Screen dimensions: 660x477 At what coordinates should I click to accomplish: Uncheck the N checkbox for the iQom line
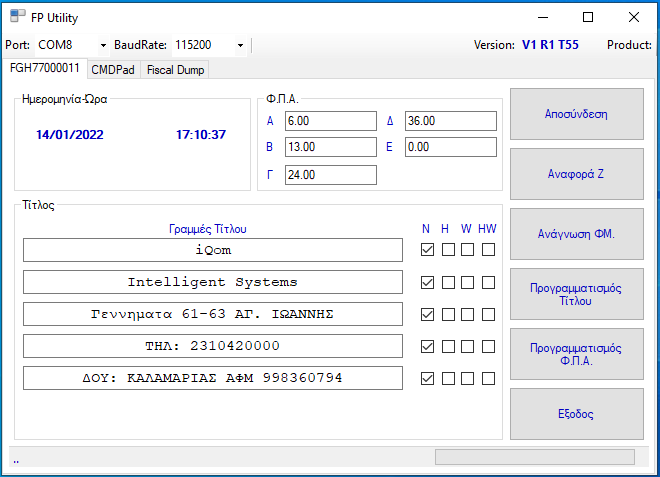pyautogui.click(x=427, y=250)
